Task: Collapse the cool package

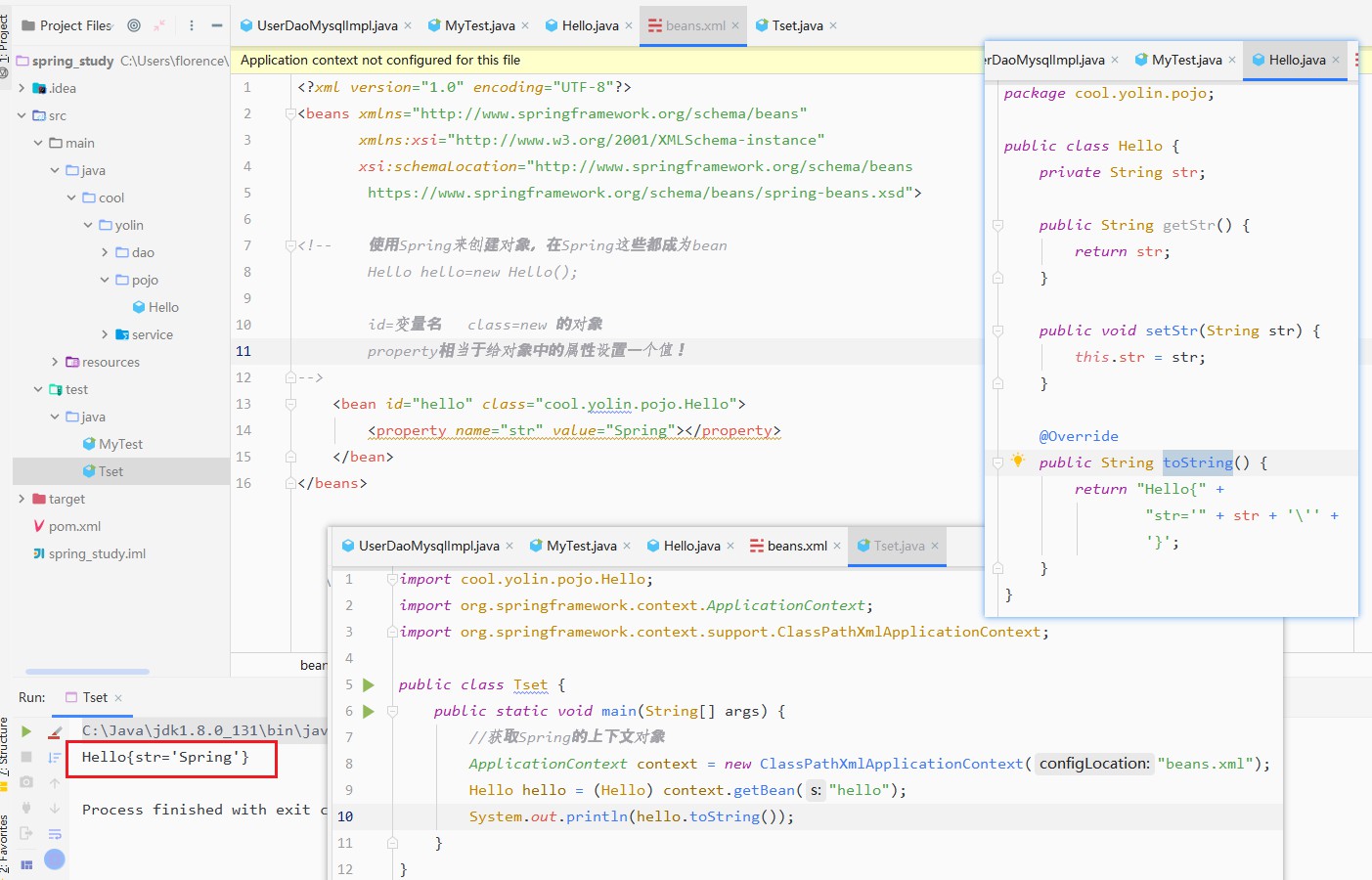Action: coord(71,198)
